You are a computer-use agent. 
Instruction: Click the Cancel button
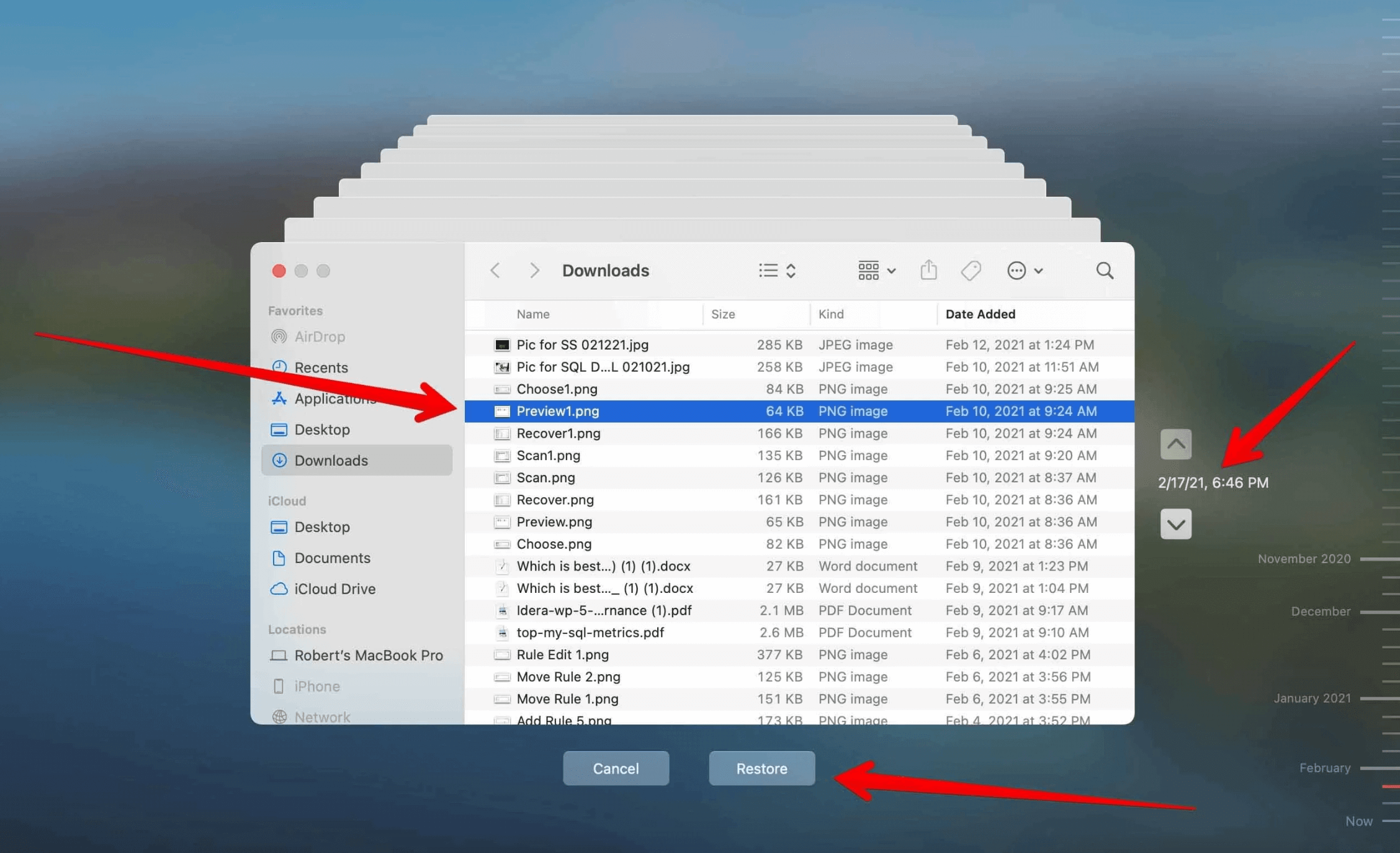(x=616, y=768)
